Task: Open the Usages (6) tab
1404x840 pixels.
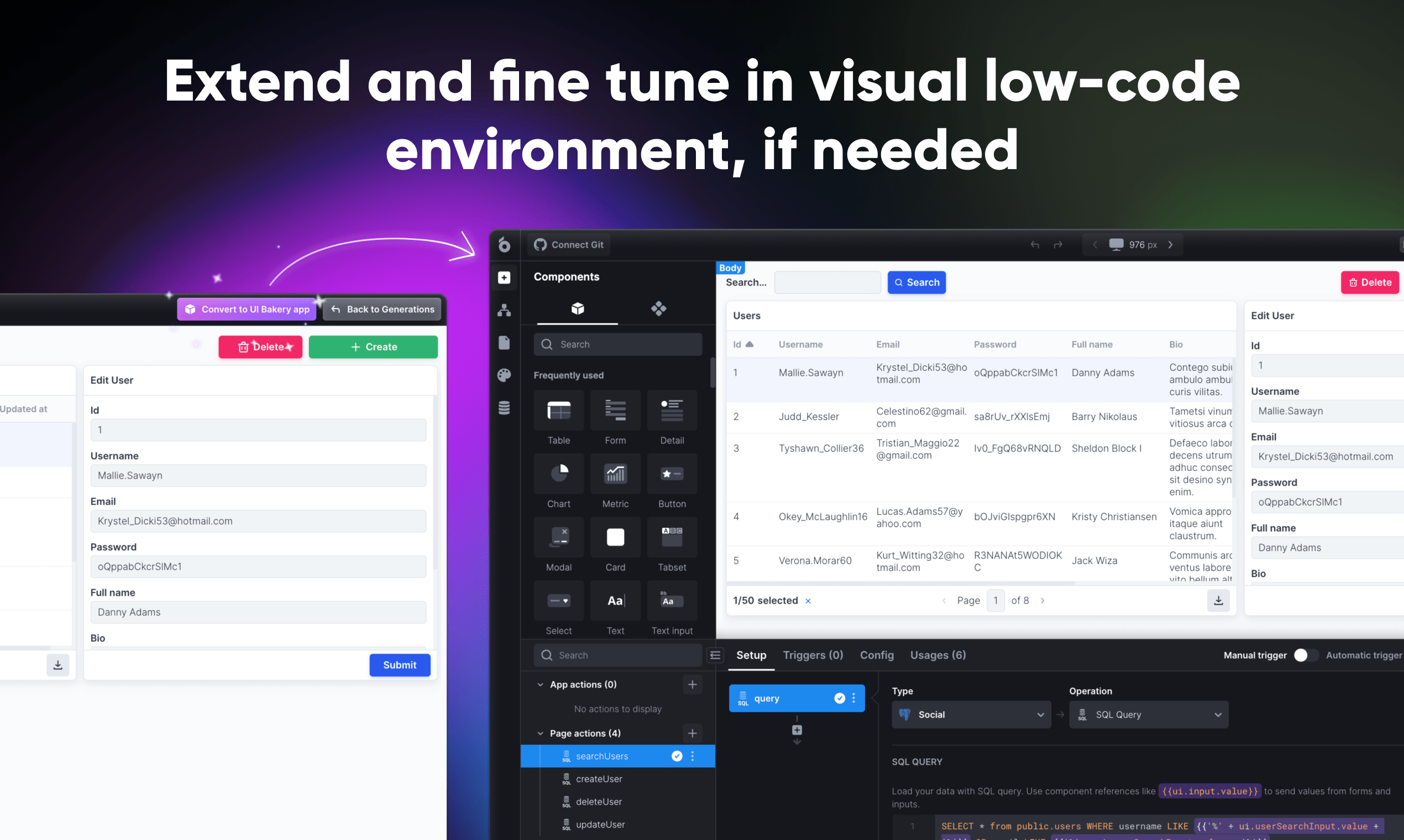Action: pos(937,655)
